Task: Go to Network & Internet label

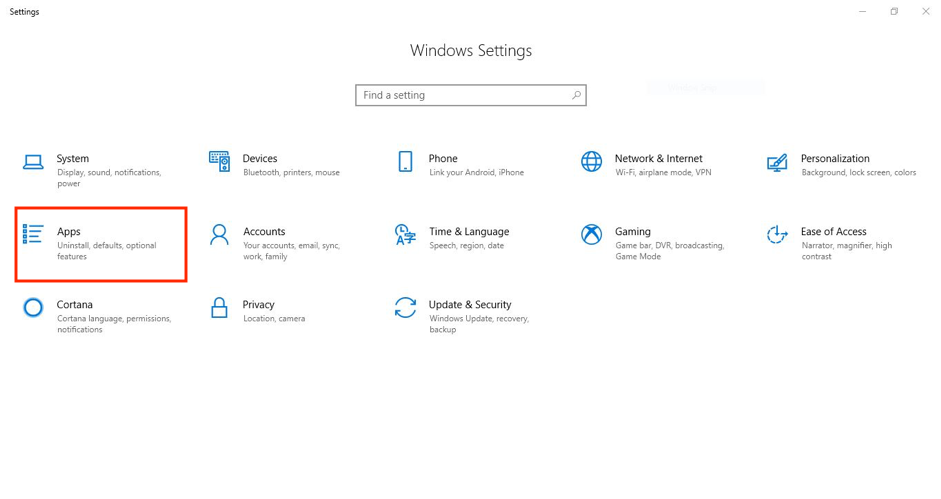Action: coord(658,159)
